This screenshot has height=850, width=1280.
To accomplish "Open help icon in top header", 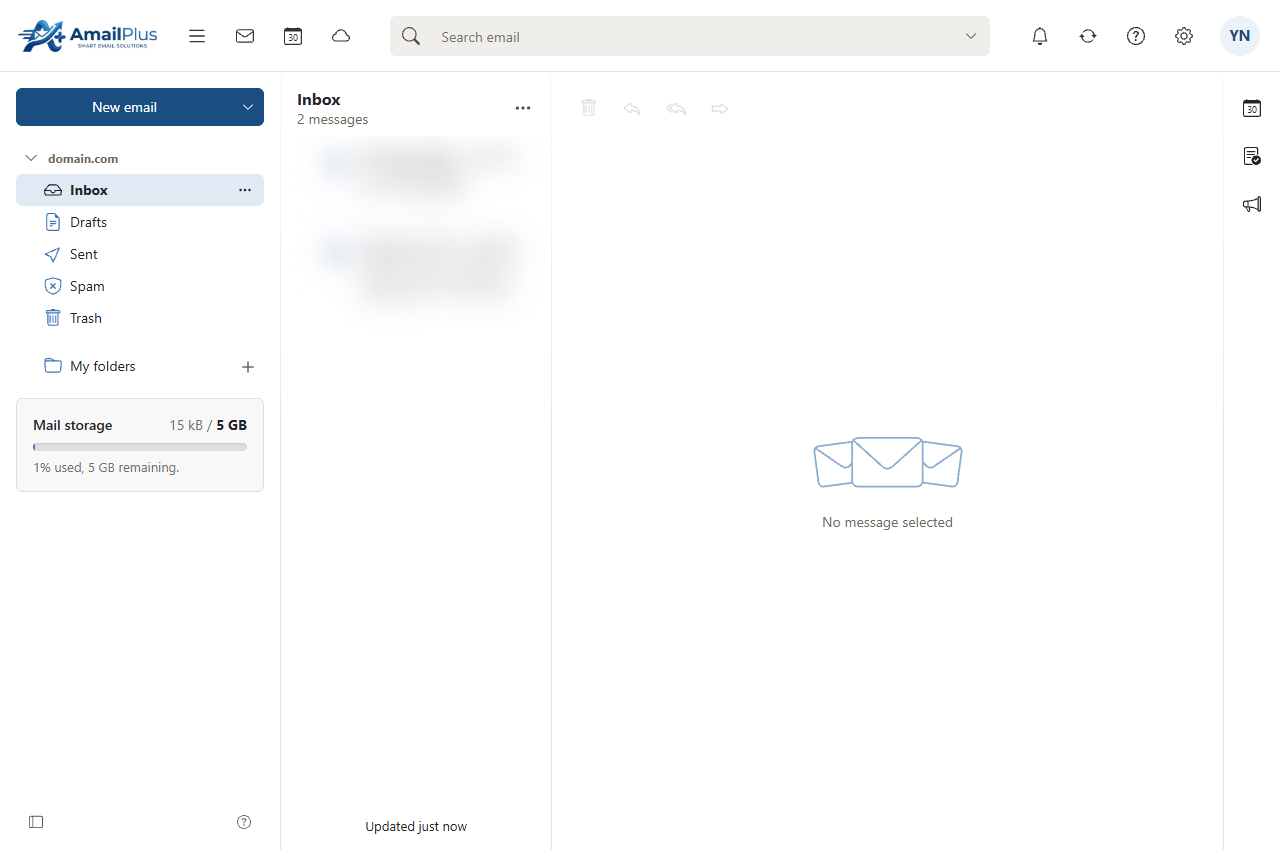I will [1136, 36].
